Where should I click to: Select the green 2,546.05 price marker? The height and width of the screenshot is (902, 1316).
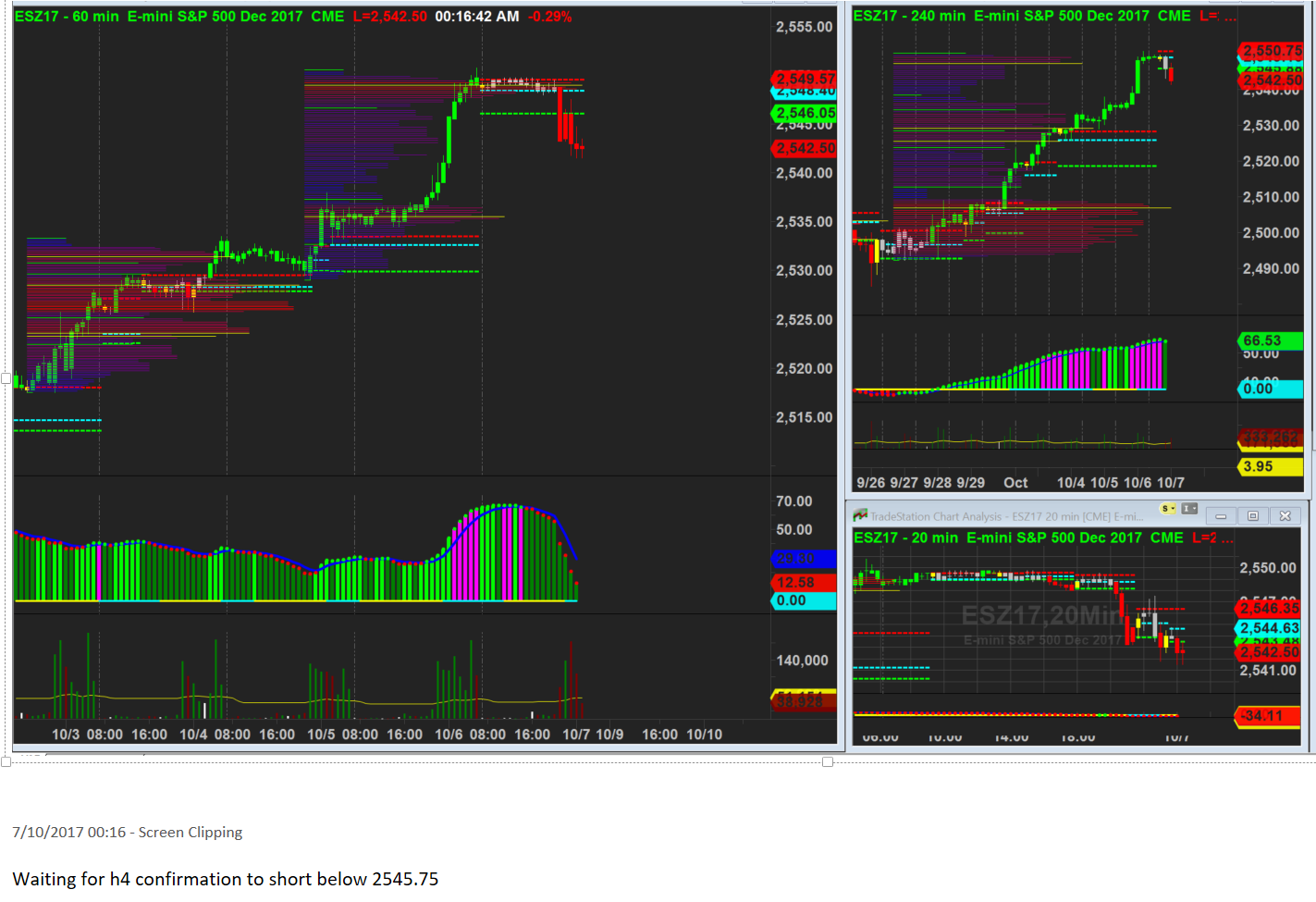(805, 113)
